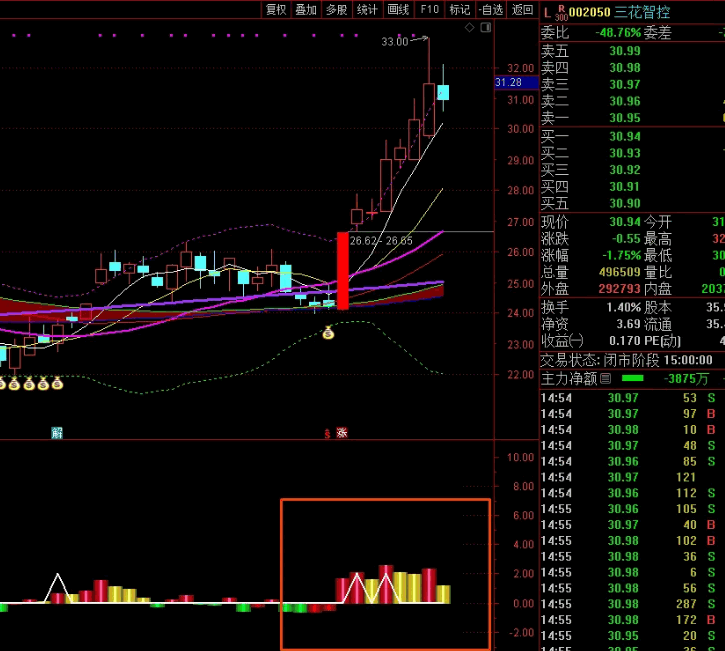The width and height of the screenshot is (725, 651).
Task: Activate the 画线 drawing tool
Action: pos(398,9)
